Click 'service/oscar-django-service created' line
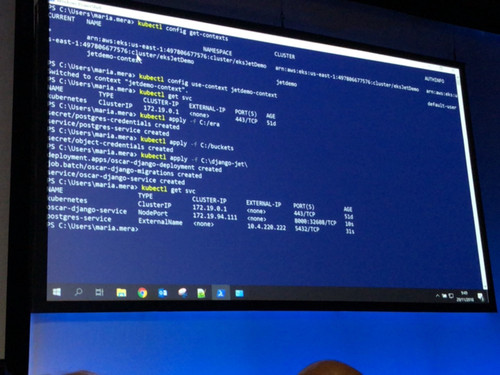500x375 pixels. click(x=116, y=177)
